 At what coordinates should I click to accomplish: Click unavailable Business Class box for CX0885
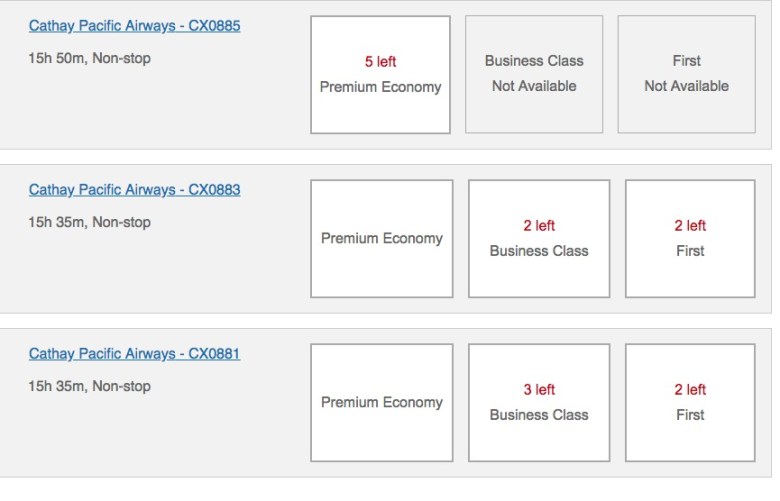pos(534,75)
